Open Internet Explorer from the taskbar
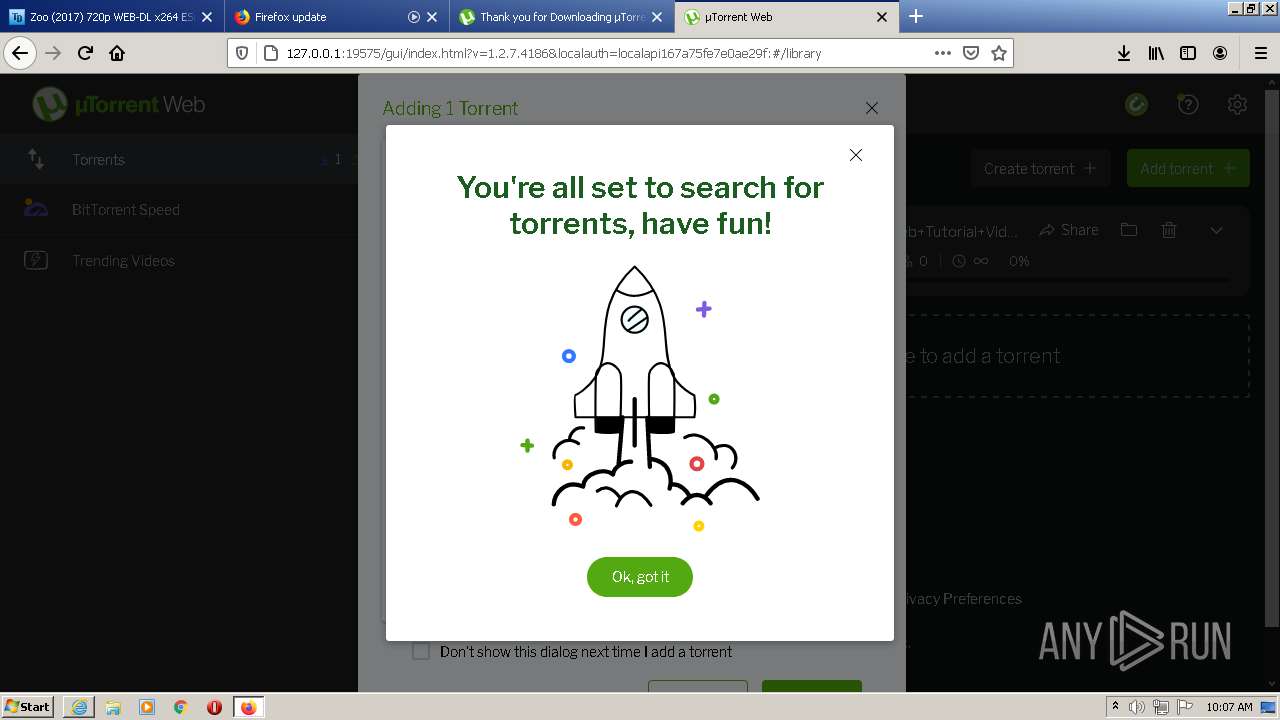The height and width of the screenshot is (720, 1280). (x=78, y=707)
